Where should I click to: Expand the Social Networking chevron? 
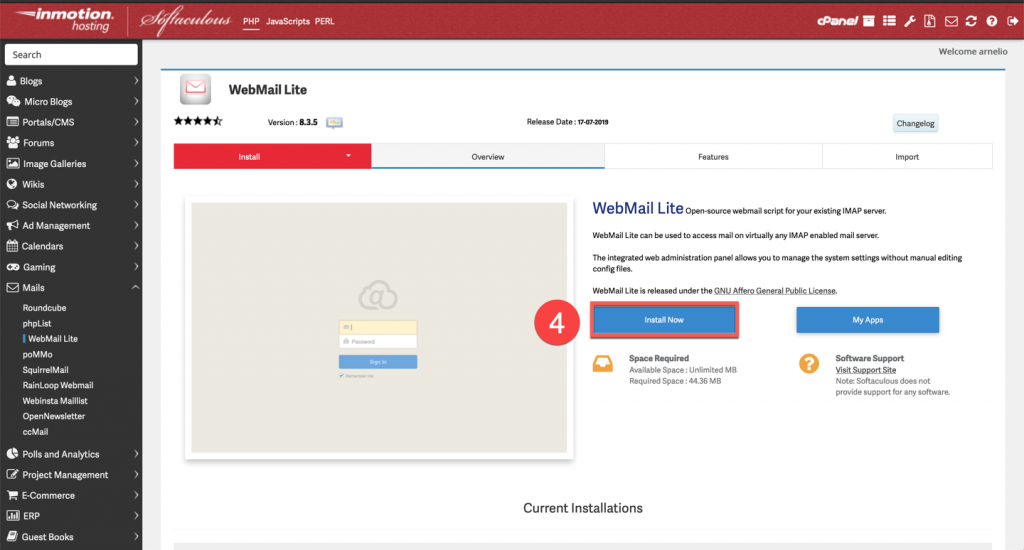tap(136, 204)
